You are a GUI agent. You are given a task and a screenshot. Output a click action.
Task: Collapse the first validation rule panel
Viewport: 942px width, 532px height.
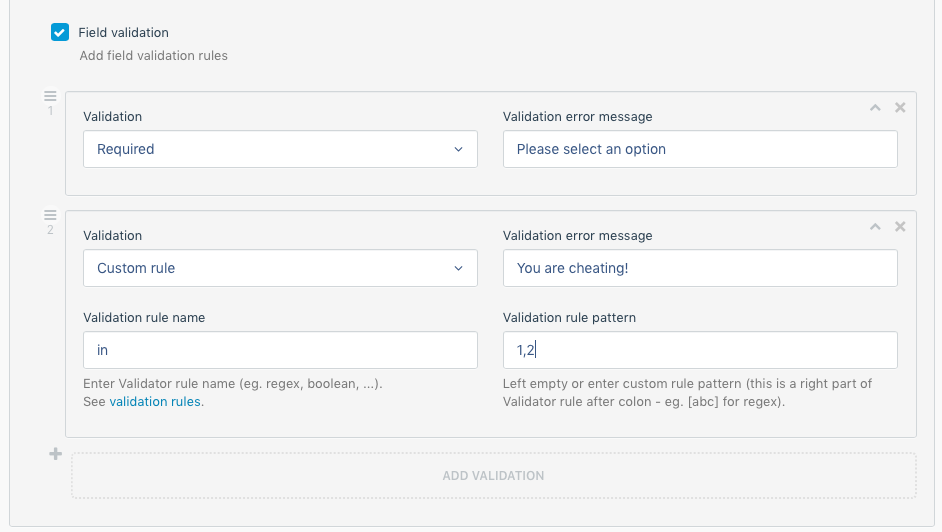click(x=875, y=108)
